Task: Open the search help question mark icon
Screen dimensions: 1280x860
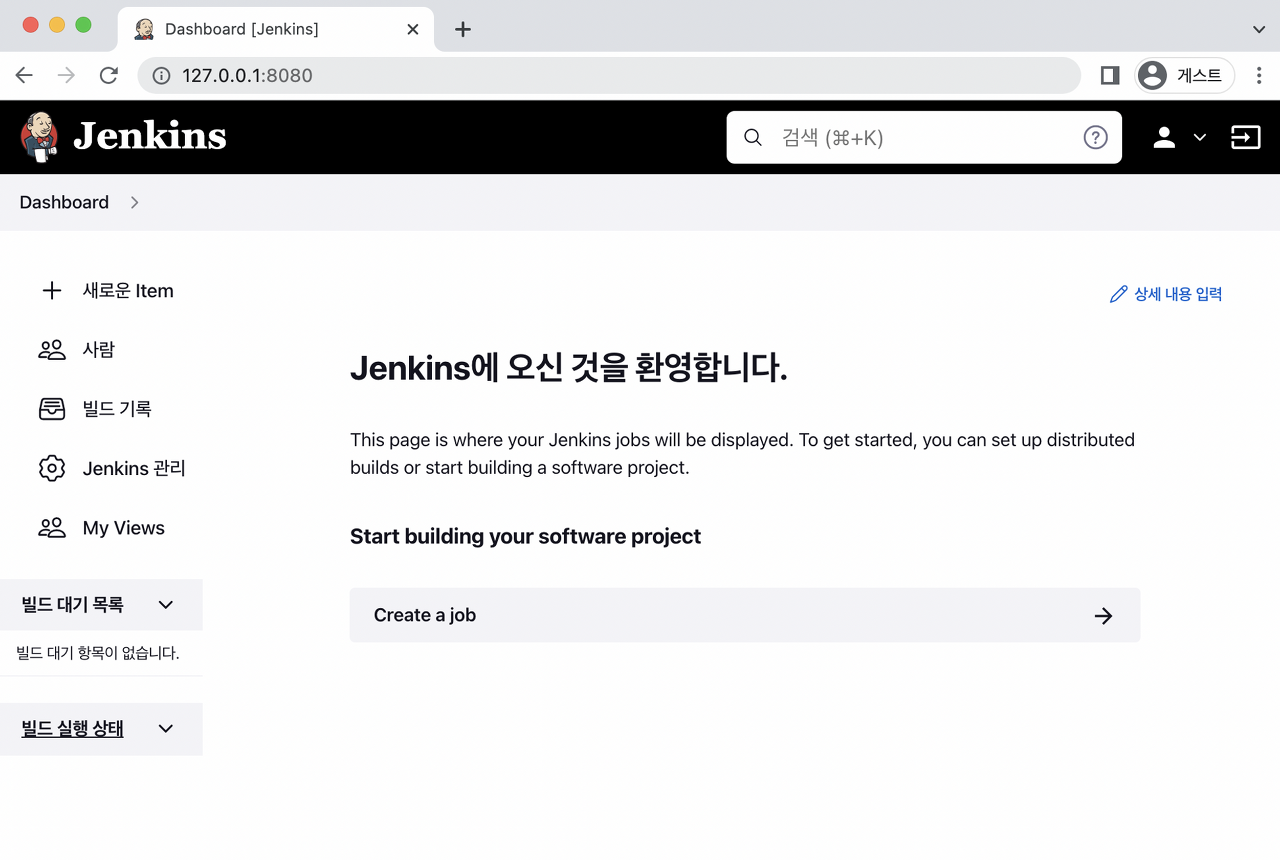Action: pos(1096,137)
